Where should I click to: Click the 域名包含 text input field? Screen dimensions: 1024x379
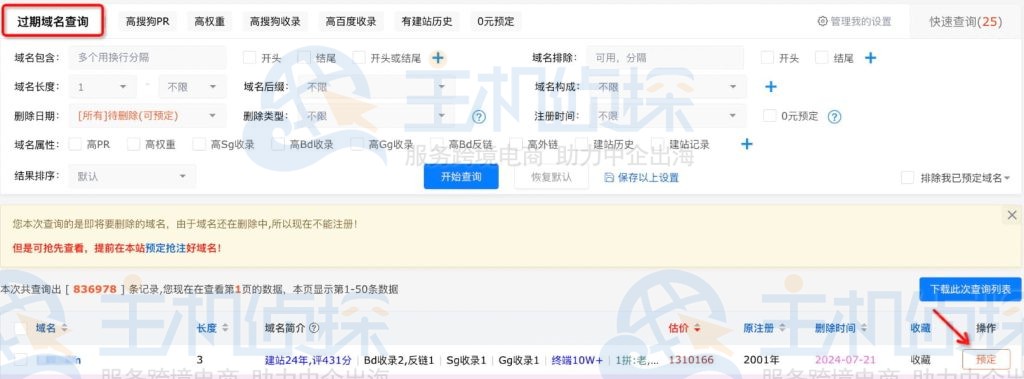tap(148, 58)
